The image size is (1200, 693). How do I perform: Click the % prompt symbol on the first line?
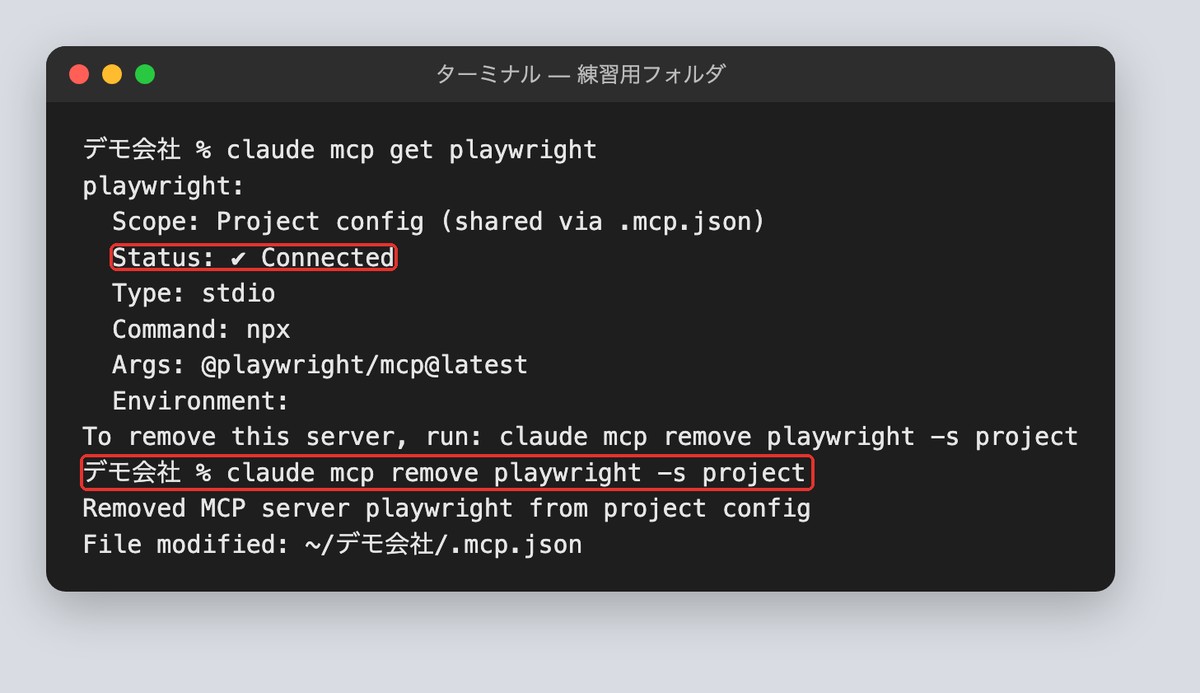click(203, 150)
